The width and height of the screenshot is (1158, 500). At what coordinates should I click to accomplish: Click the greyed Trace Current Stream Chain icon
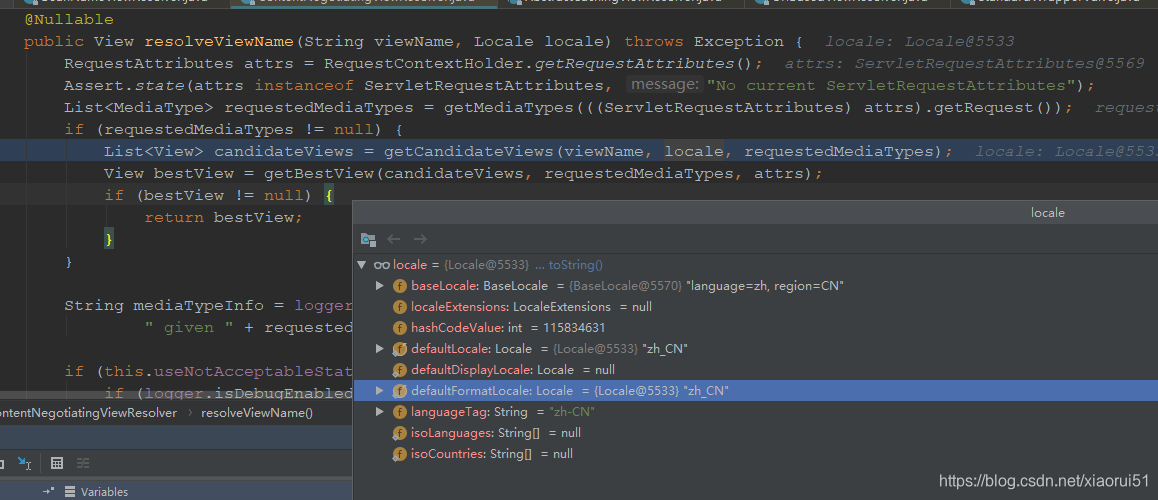click(83, 463)
